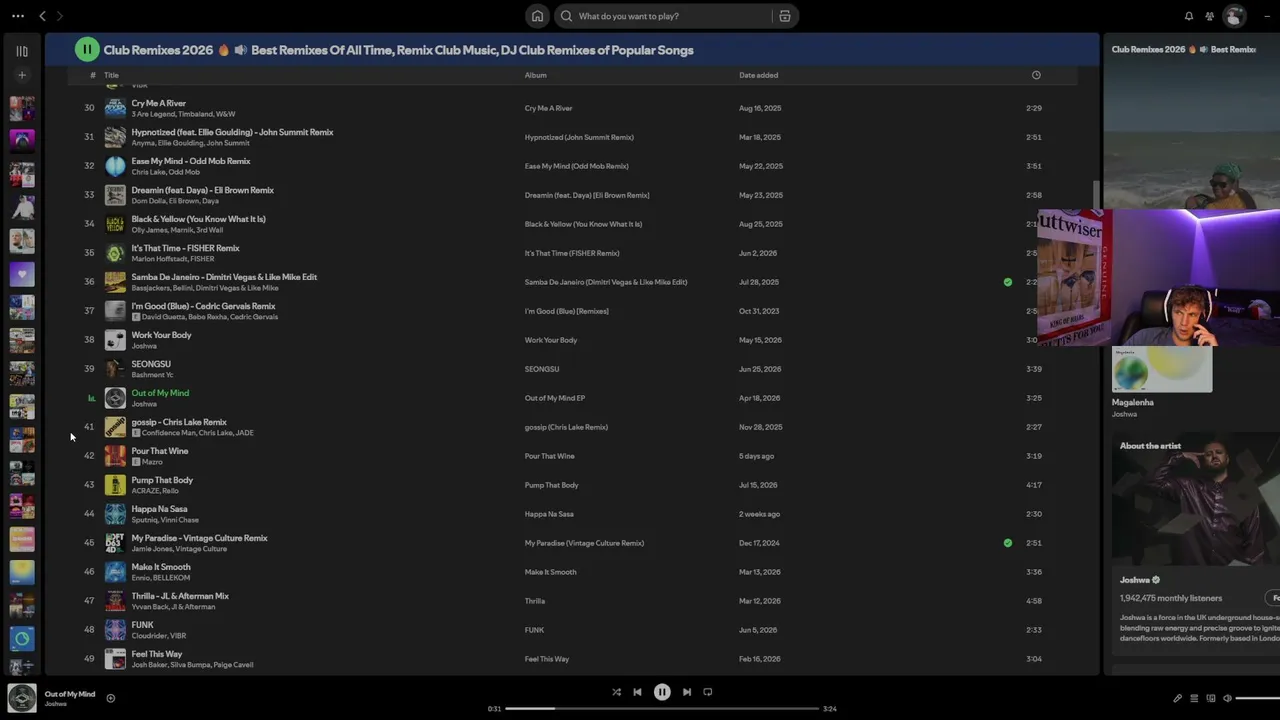This screenshot has width=1280, height=720.
Task: Seek using the playback progress bar
Action: click(x=662, y=708)
